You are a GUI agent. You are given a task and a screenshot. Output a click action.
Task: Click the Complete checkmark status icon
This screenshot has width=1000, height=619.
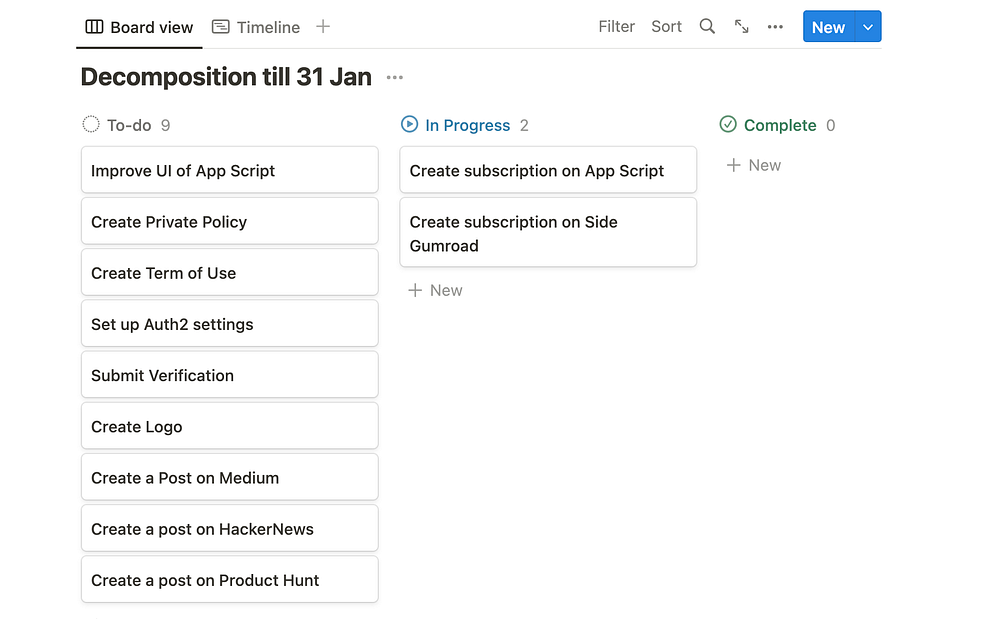tap(728, 125)
